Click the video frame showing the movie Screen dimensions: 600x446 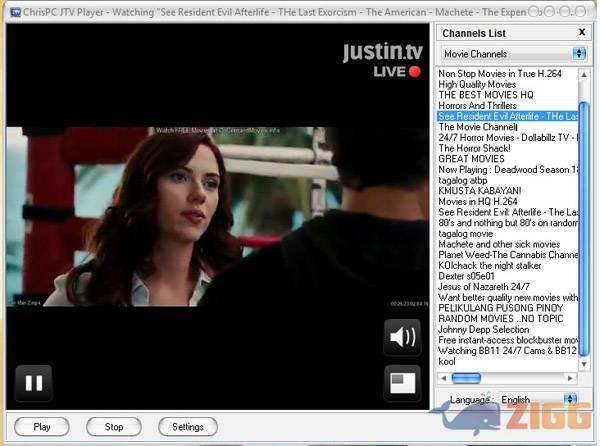point(217,216)
